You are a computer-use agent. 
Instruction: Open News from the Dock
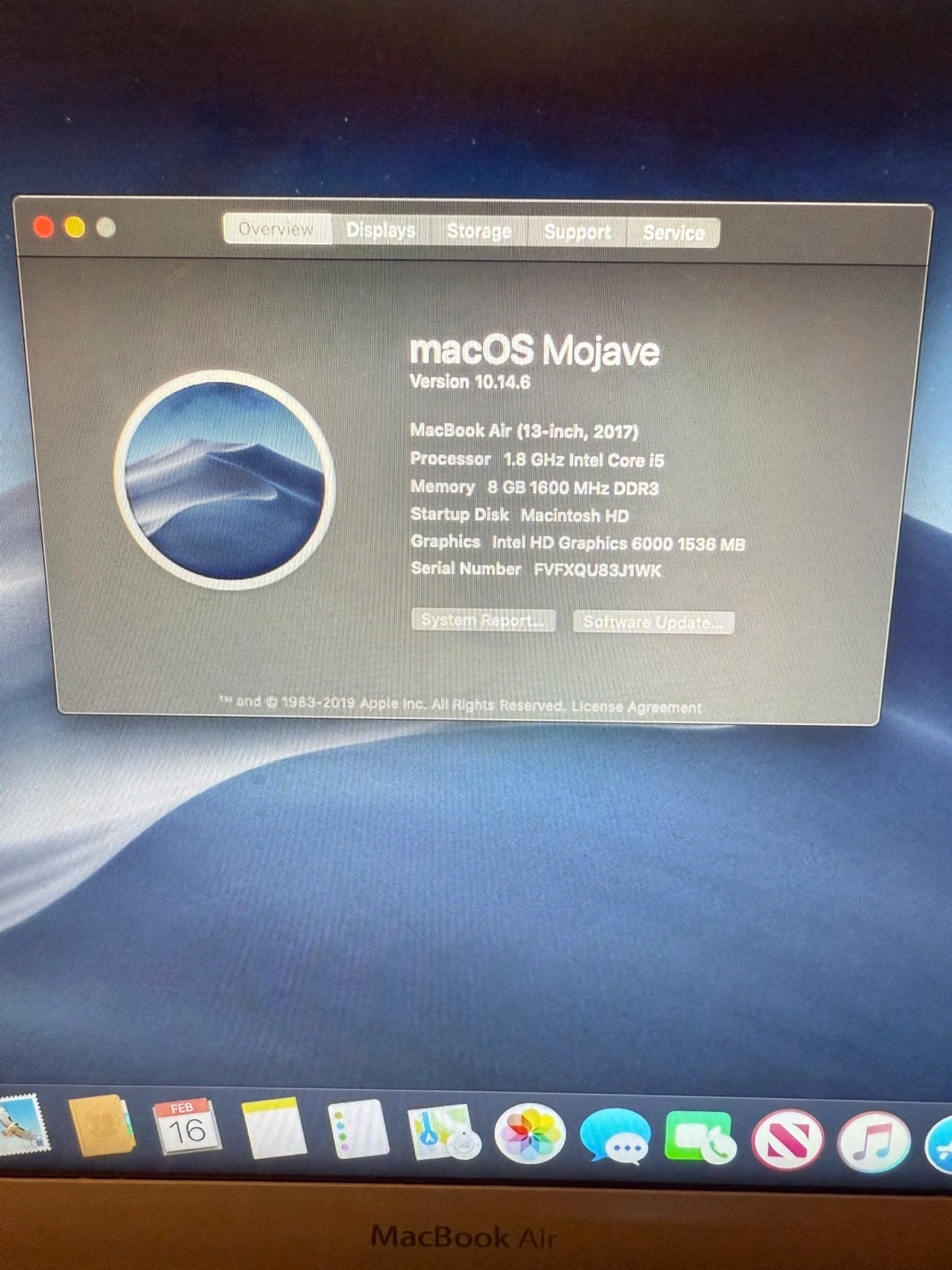coord(787,1139)
